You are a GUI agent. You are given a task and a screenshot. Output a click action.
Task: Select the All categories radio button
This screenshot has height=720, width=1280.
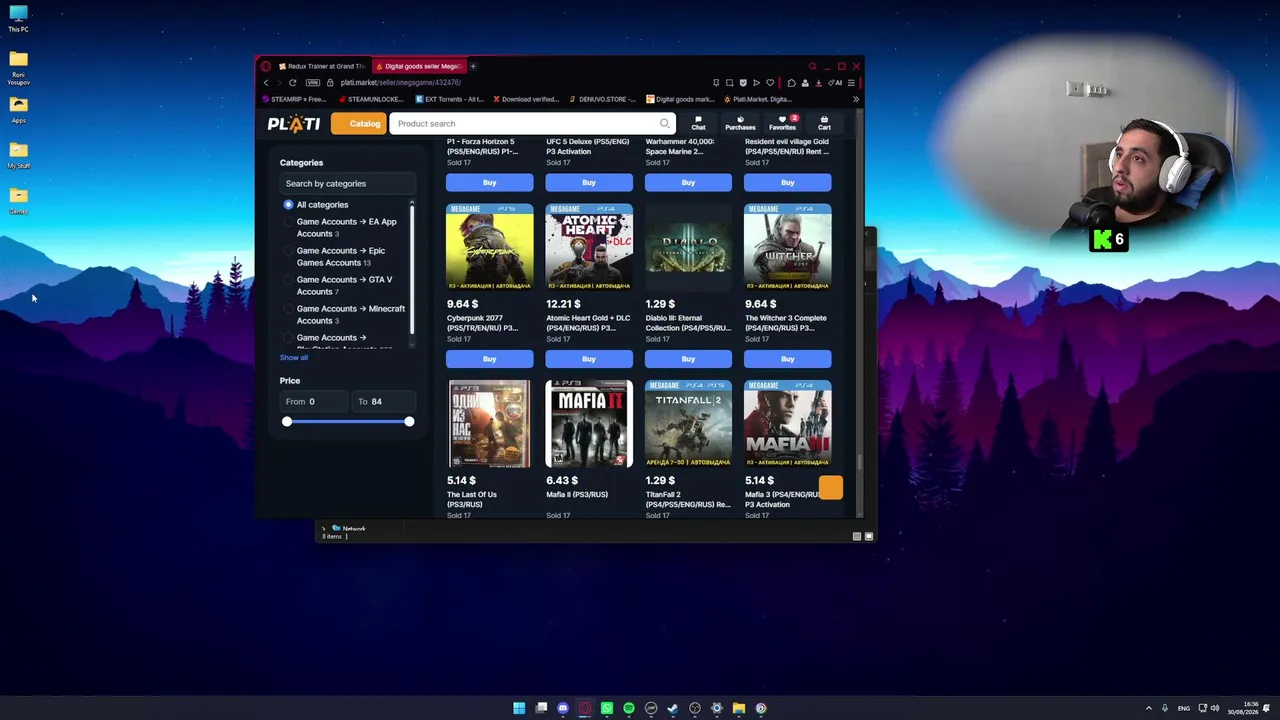click(288, 205)
